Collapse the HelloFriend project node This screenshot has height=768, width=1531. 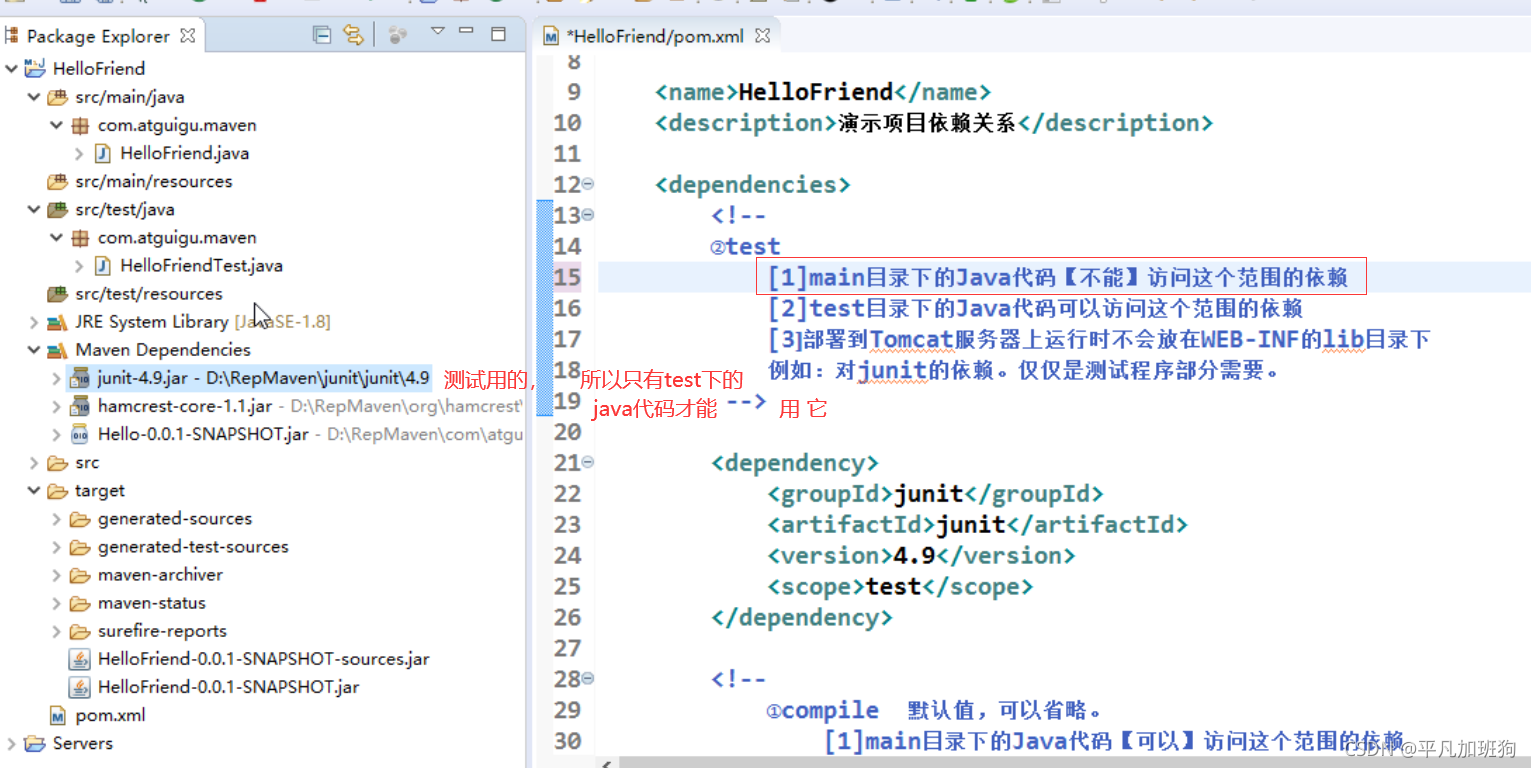pyautogui.click(x=11, y=69)
